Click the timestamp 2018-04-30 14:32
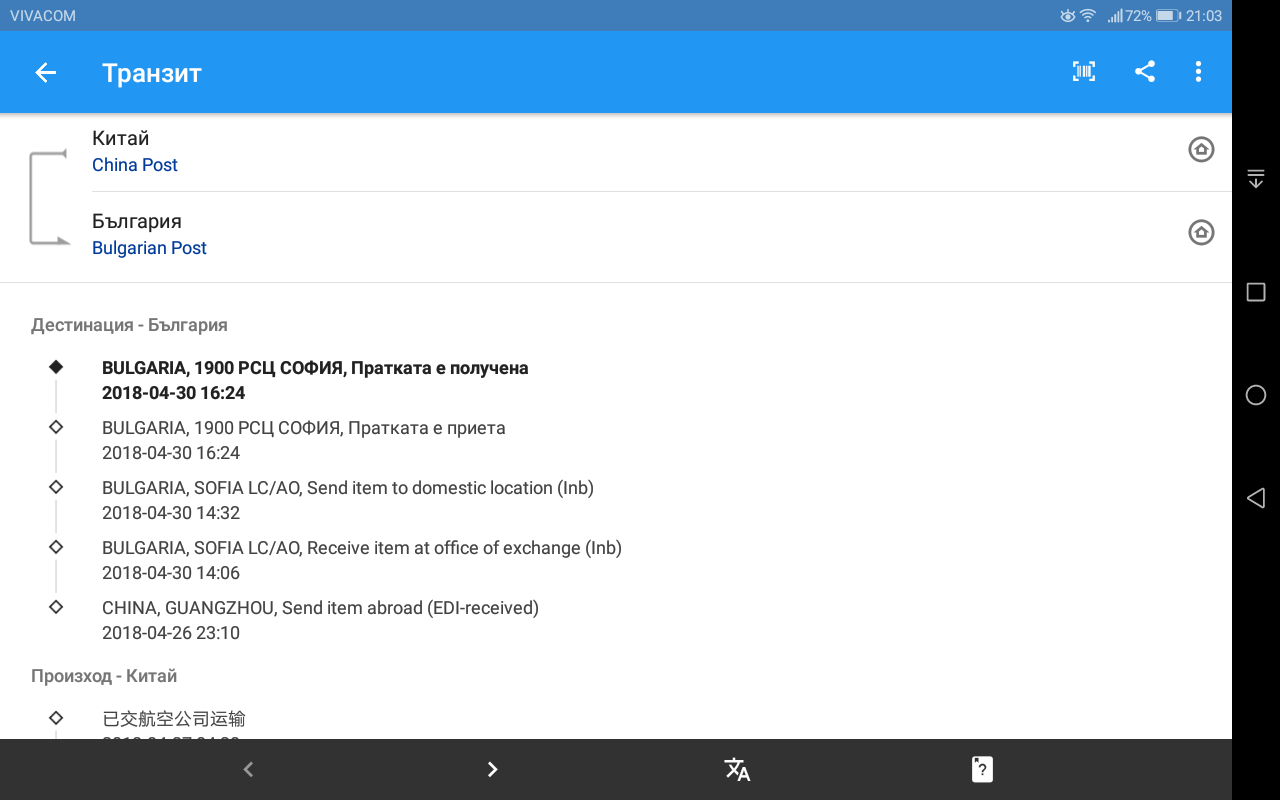This screenshot has height=800, width=1280. pyautogui.click(x=171, y=513)
